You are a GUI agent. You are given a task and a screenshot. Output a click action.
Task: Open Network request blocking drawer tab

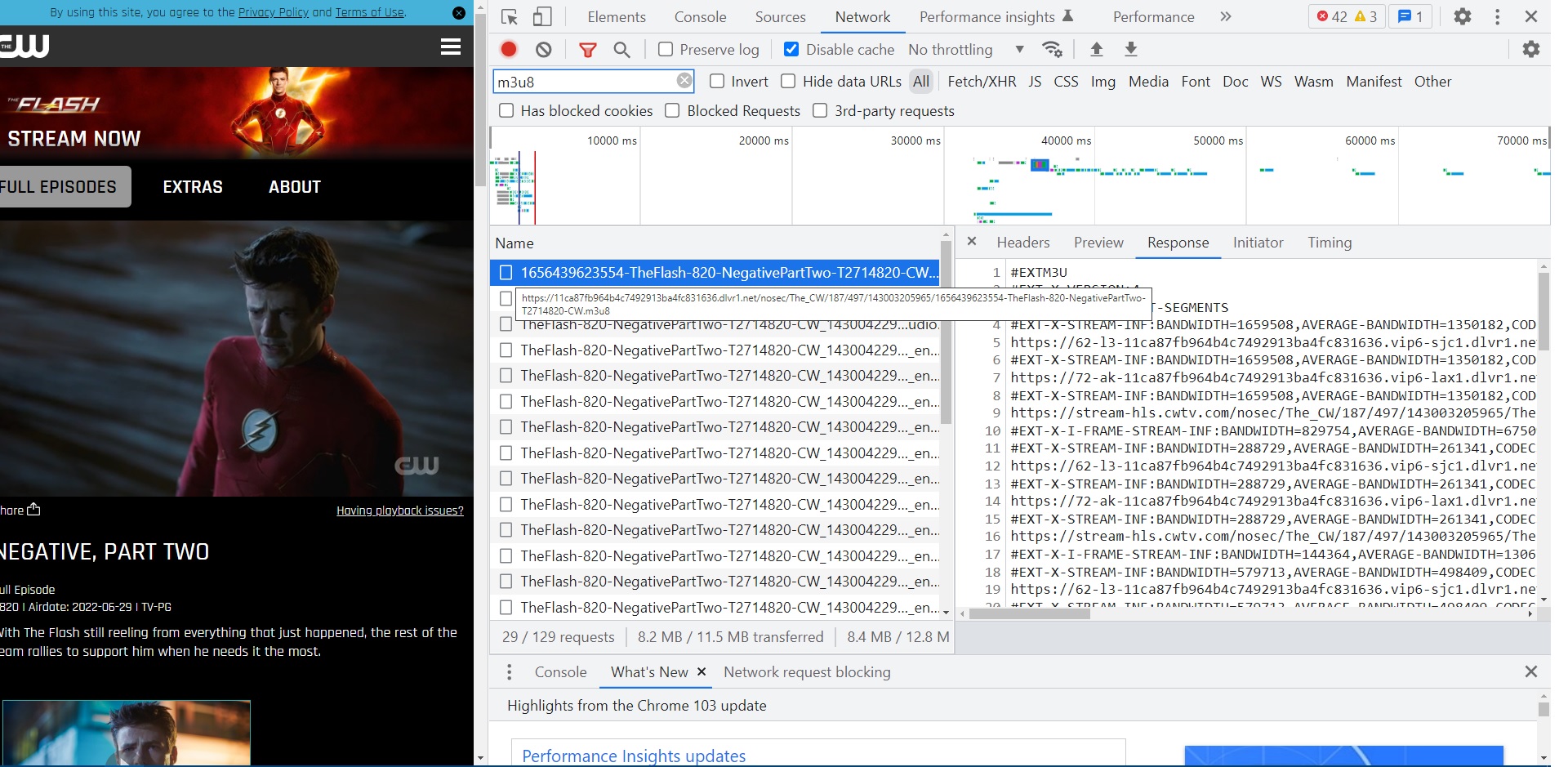pyautogui.click(x=807, y=671)
